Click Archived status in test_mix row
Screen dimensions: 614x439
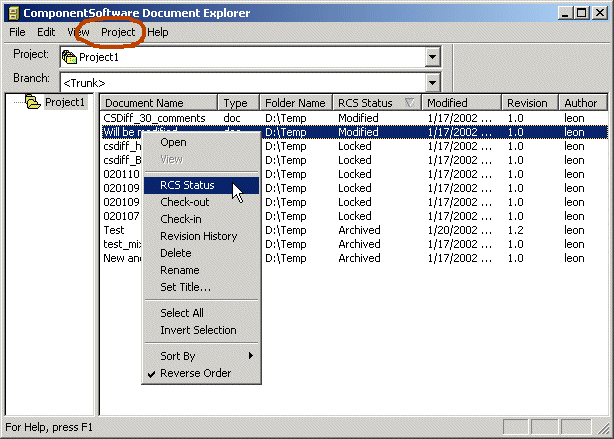(359, 244)
